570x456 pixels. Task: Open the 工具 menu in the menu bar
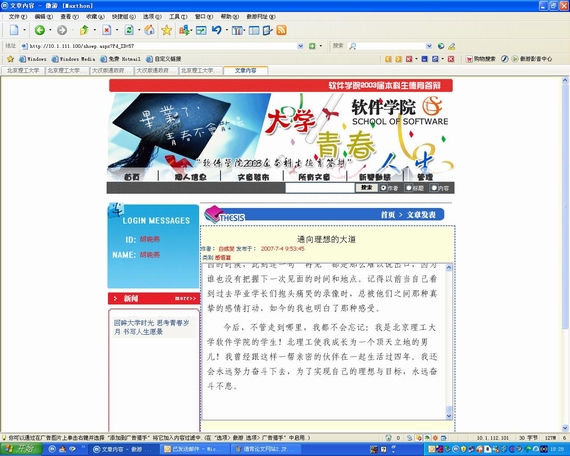178,17
